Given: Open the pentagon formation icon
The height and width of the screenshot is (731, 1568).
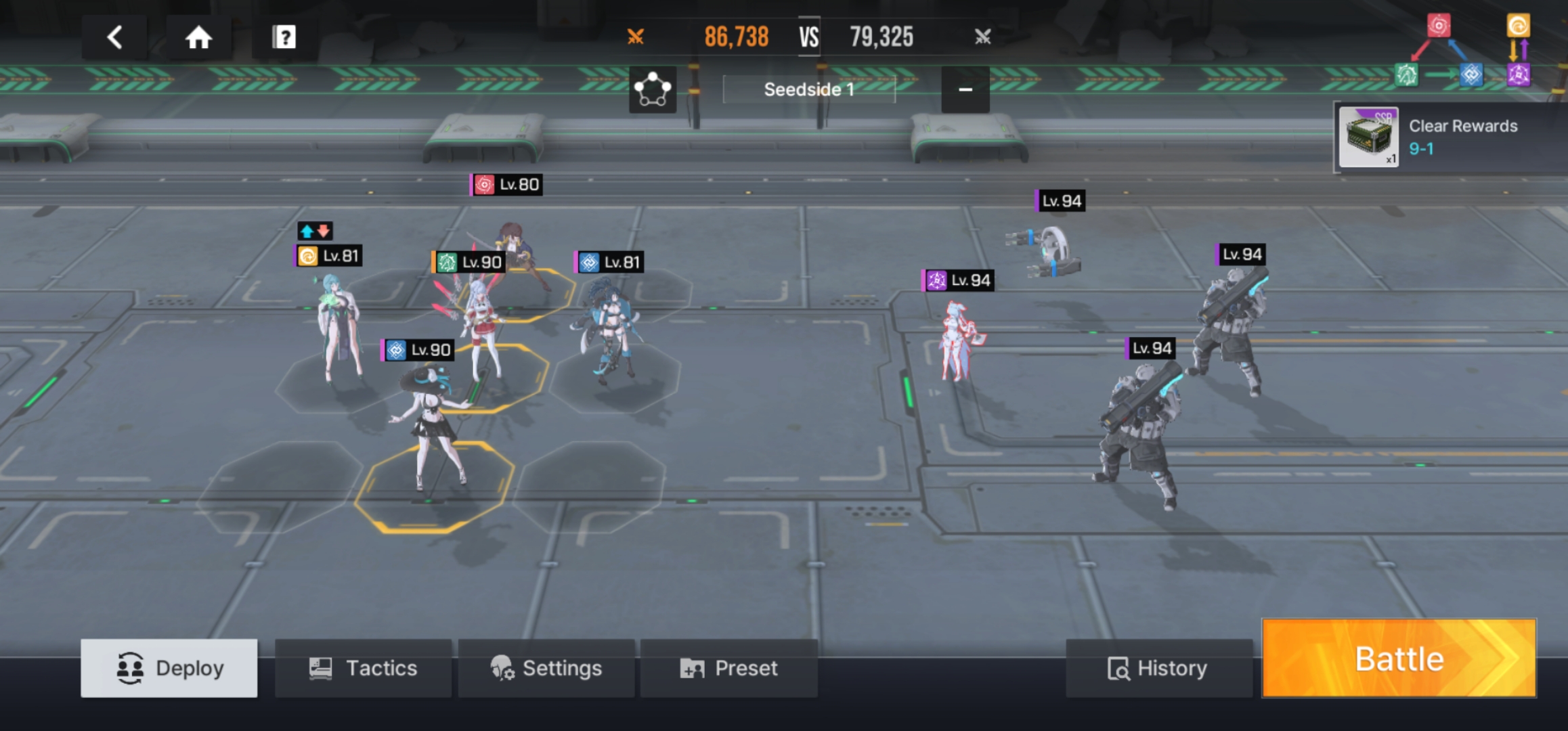Looking at the screenshot, I should click(x=653, y=89).
